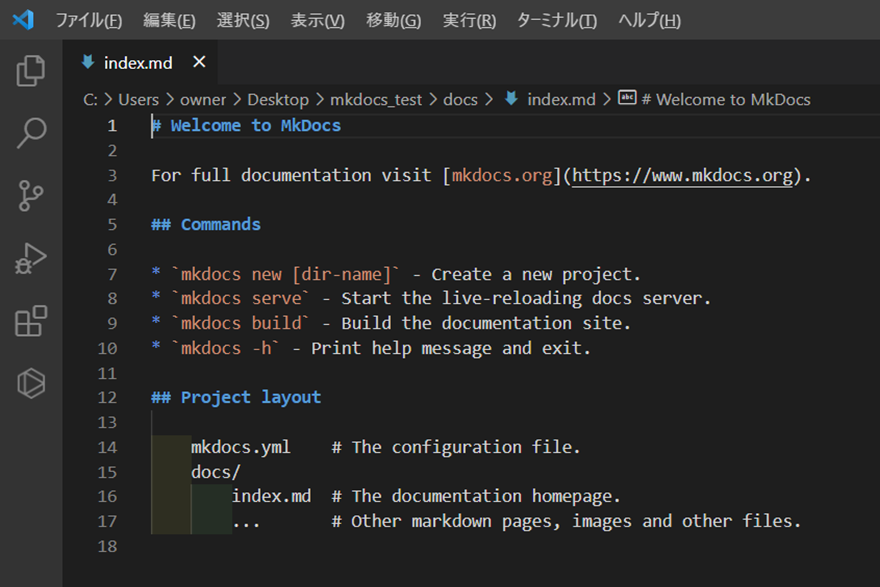The image size is (880, 587).
Task: Open the ターミナル(T) menu
Action: [556, 21]
